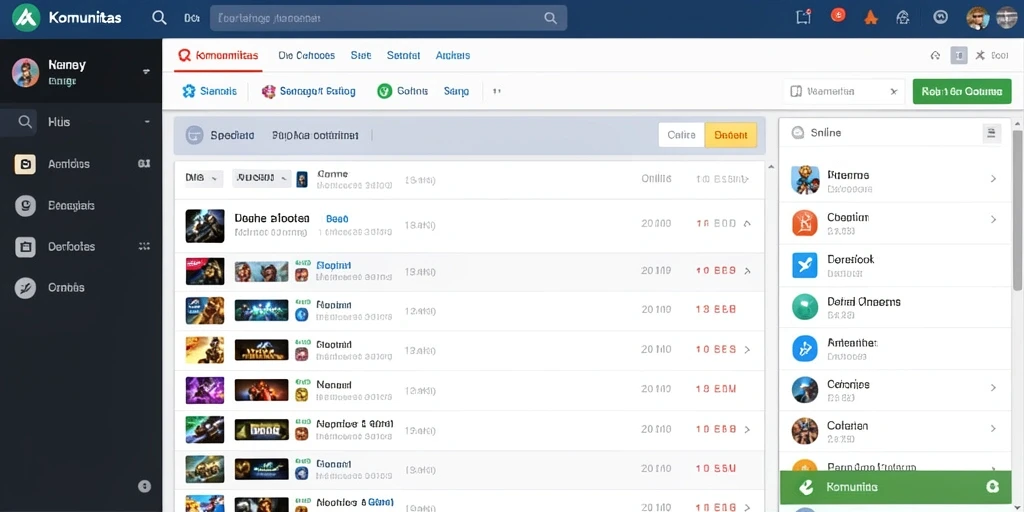
Task: Expand the Neney account dropdown arrow
Action: [x=146, y=71]
